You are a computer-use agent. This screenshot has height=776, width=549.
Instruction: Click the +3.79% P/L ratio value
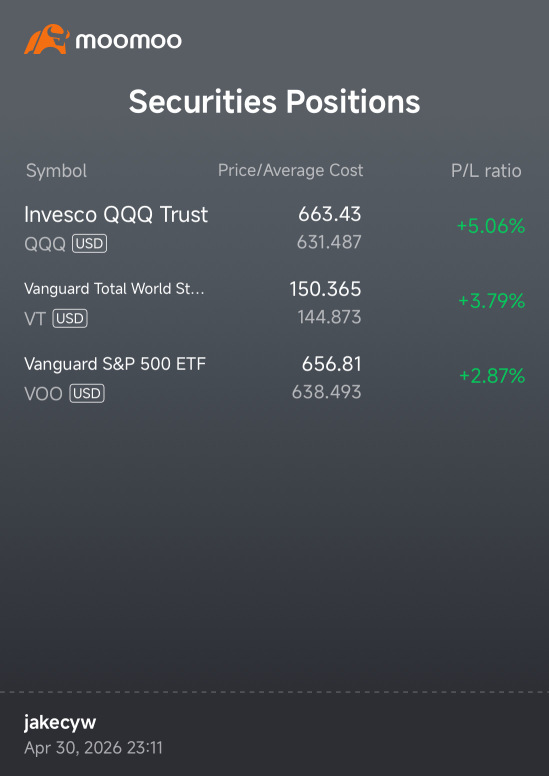pyautogui.click(x=492, y=301)
